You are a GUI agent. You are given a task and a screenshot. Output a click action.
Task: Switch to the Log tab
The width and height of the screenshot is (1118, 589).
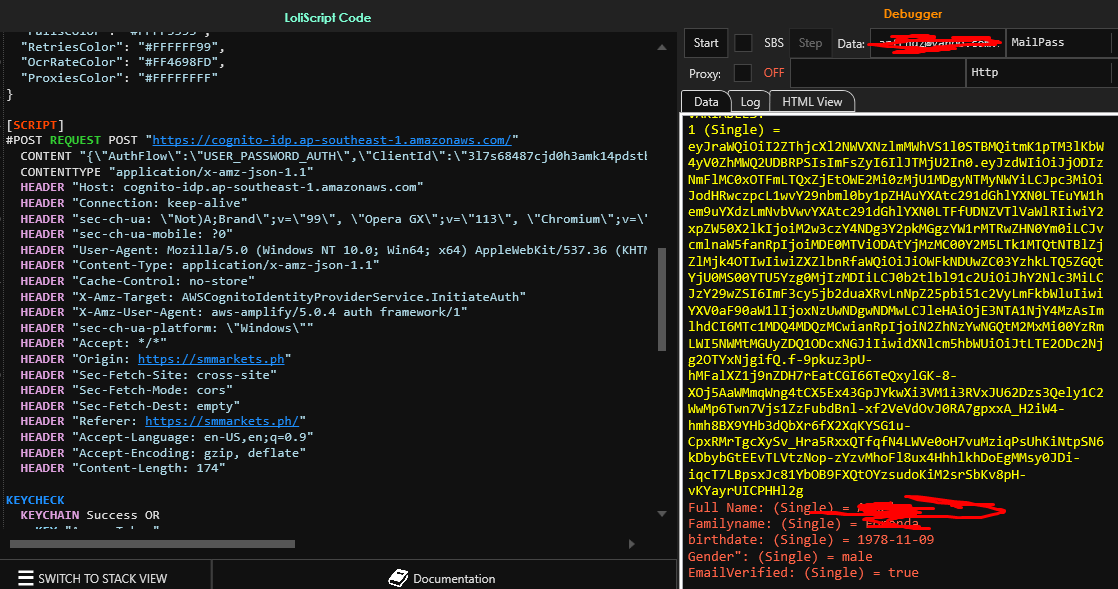(750, 101)
